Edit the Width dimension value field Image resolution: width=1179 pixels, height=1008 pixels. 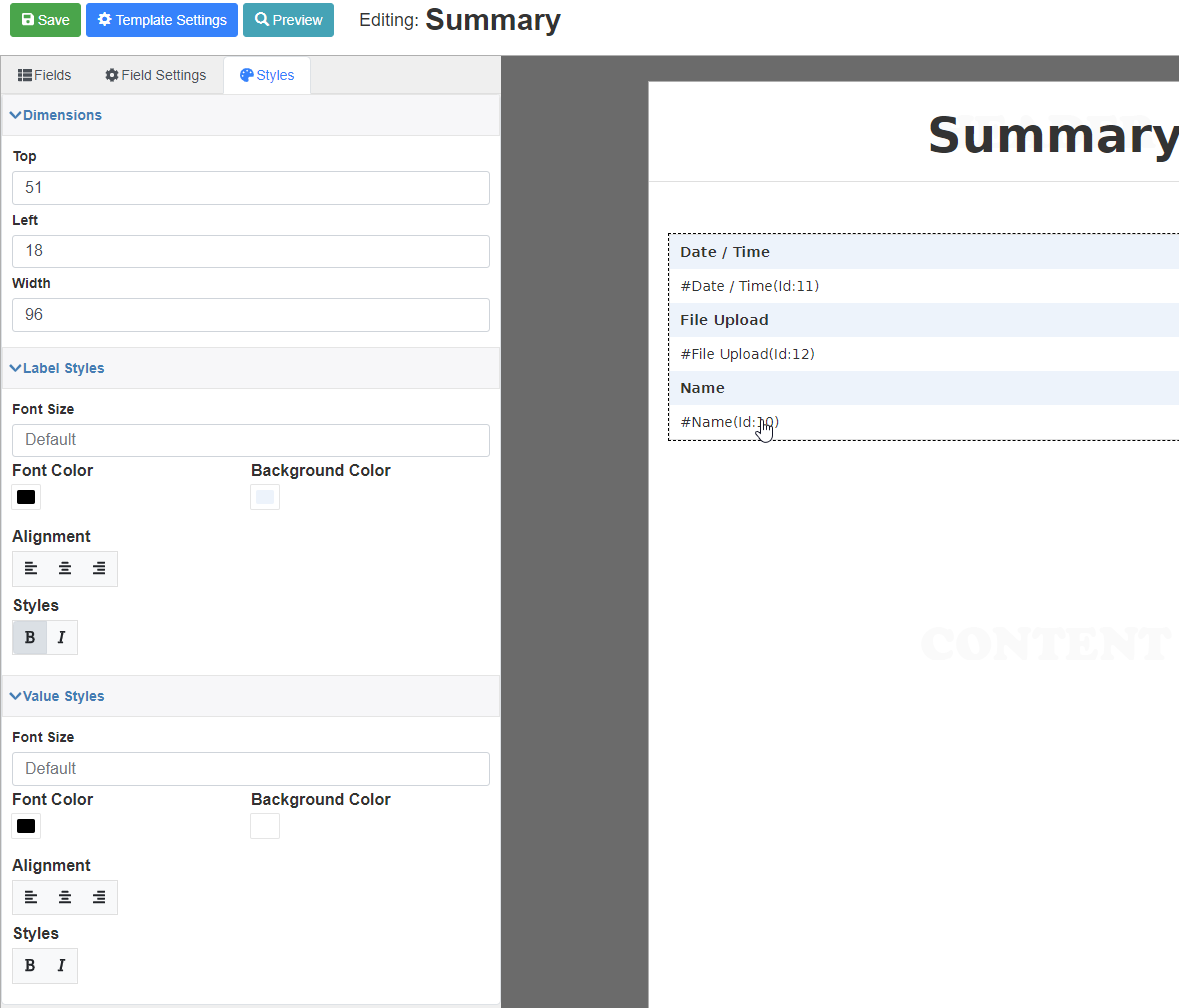250,315
